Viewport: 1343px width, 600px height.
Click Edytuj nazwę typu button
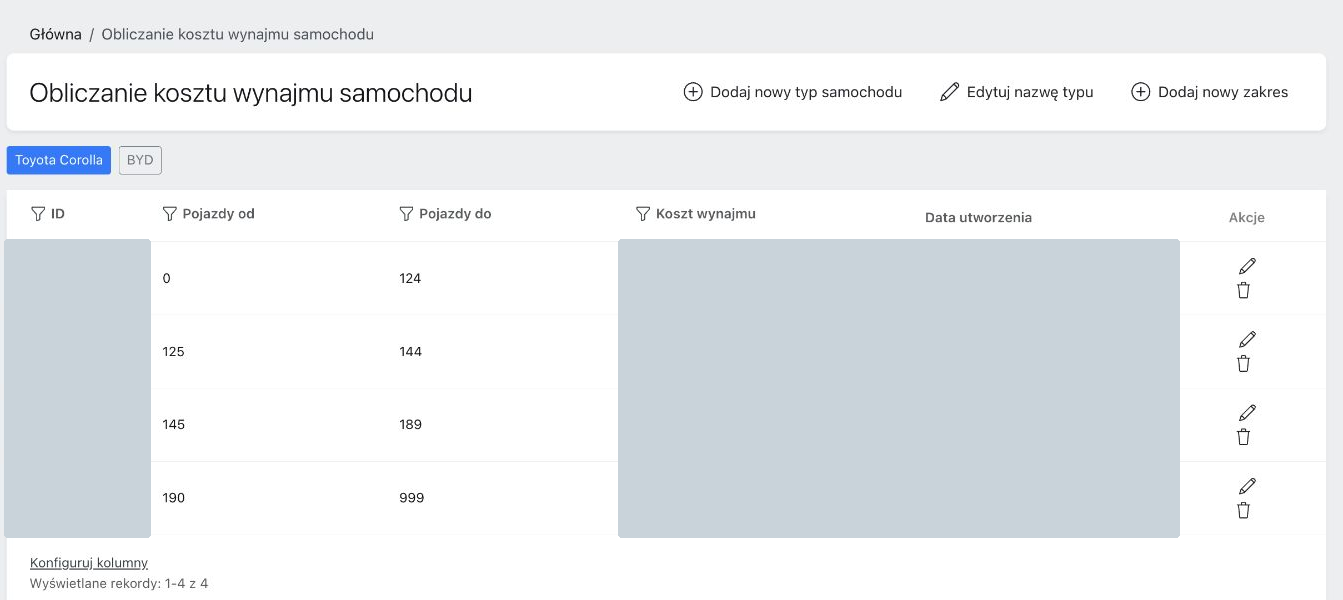1017,92
